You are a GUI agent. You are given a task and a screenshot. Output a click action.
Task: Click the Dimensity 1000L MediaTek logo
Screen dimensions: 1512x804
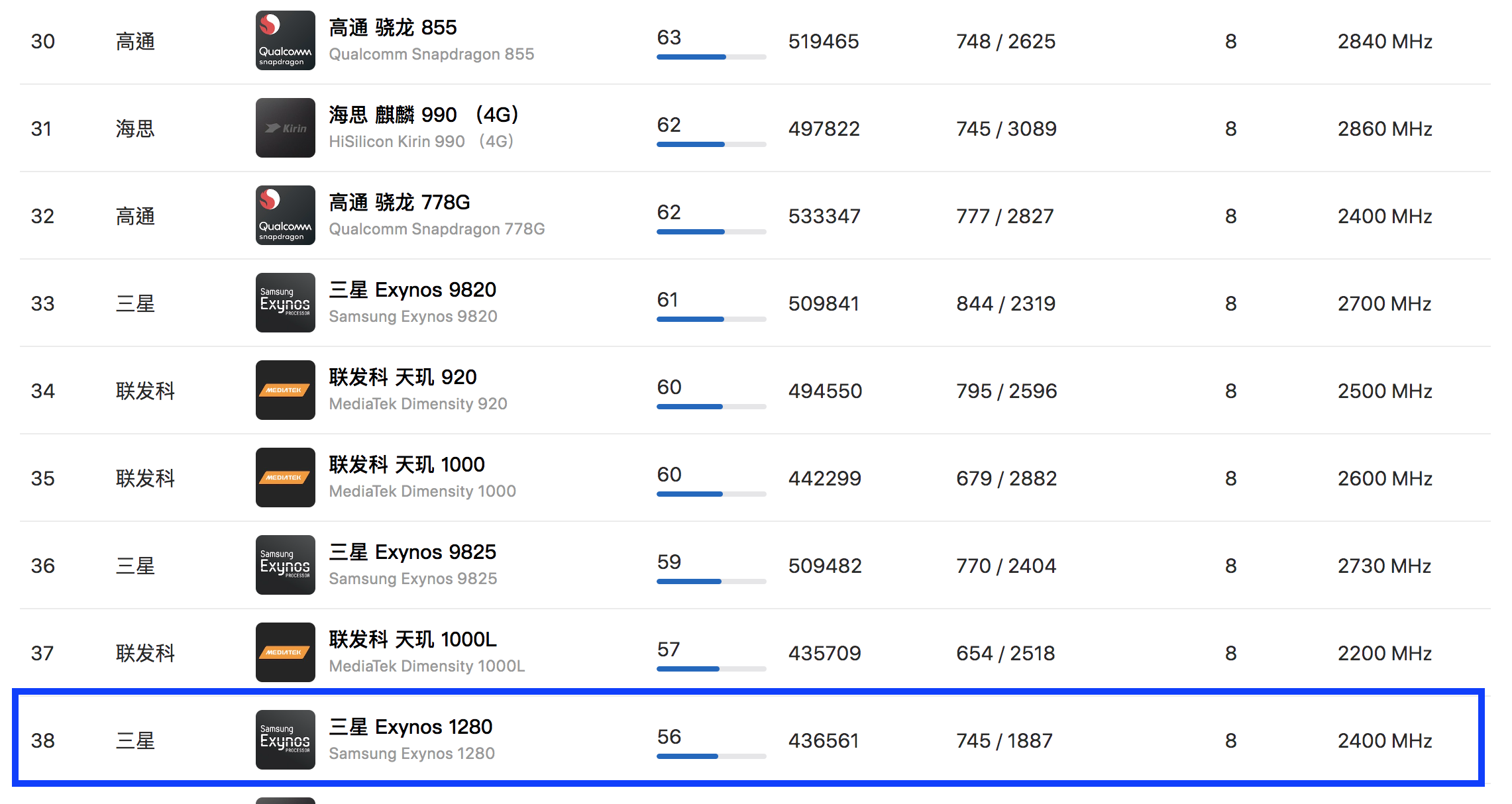point(286,652)
